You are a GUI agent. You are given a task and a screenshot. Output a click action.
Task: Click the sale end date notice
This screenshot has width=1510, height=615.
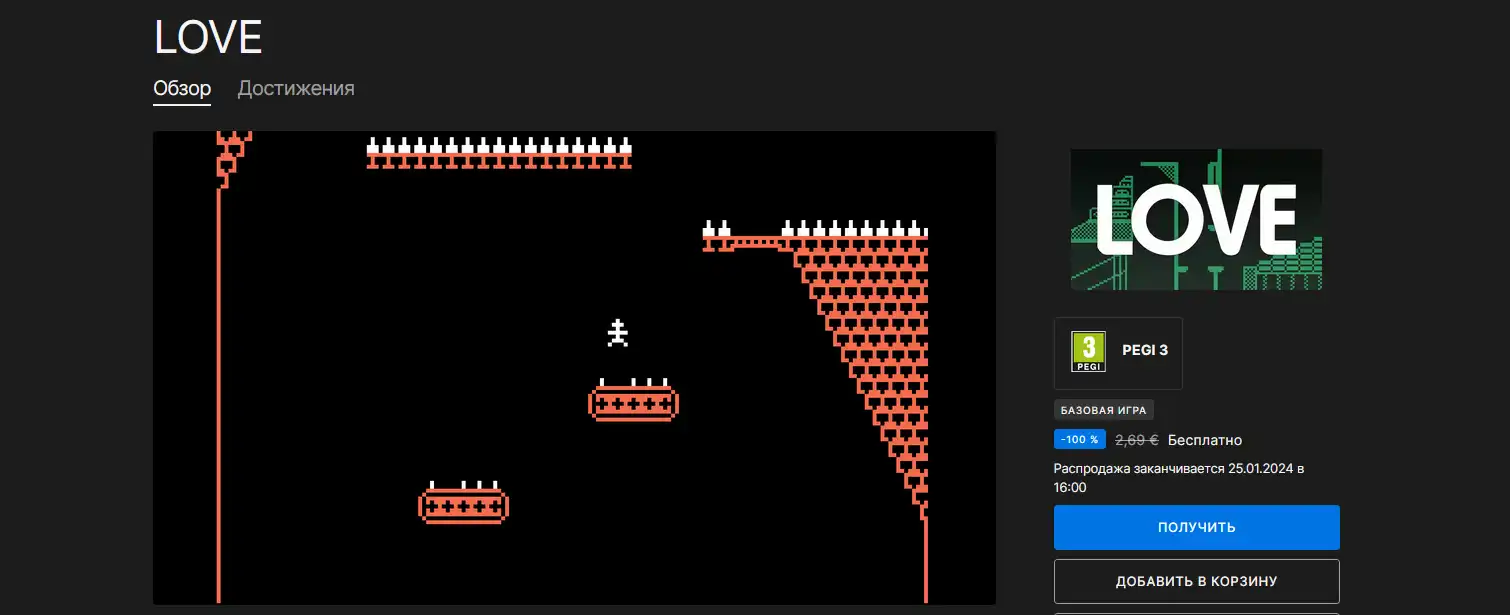1179,478
